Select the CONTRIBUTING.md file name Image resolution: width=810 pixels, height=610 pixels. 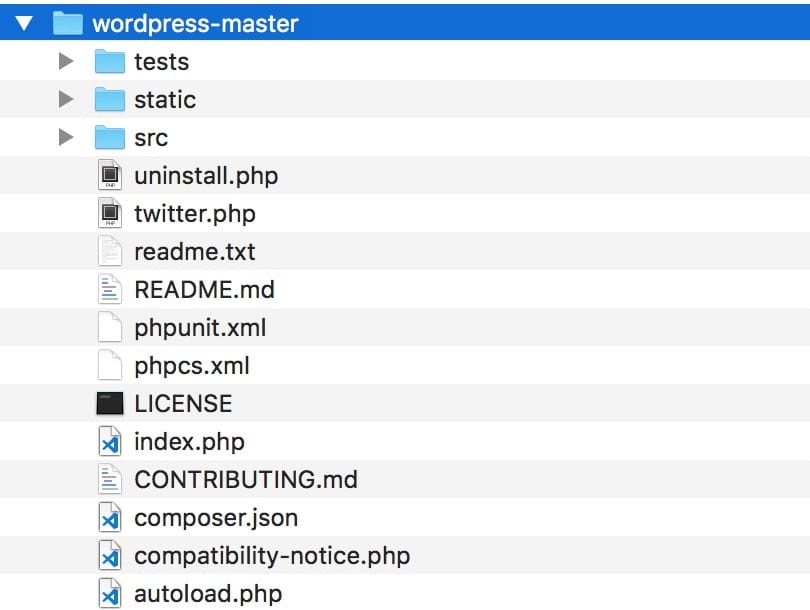tap(245, 480)
